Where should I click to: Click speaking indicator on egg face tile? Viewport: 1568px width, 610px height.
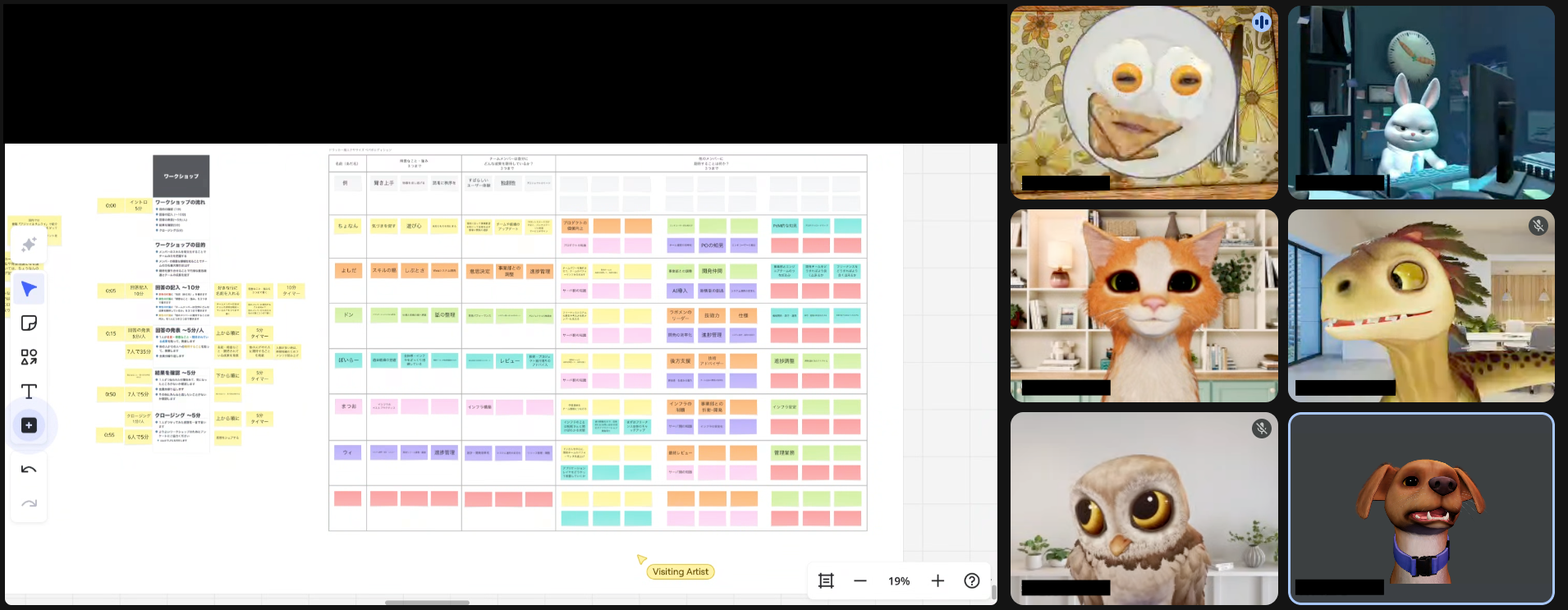point(1261,22)
